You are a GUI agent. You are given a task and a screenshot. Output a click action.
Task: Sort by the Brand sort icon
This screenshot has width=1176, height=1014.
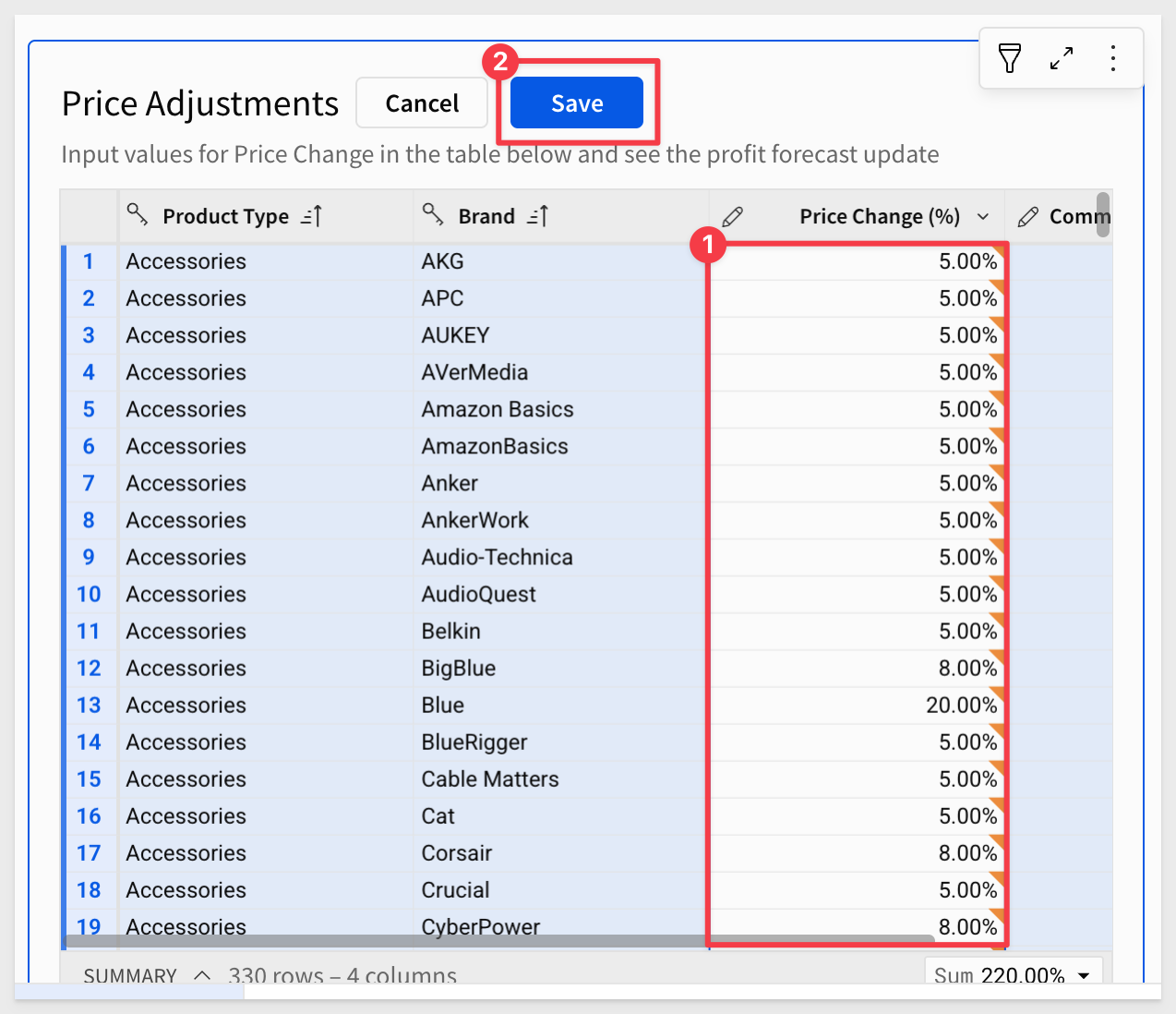[537, 216]
